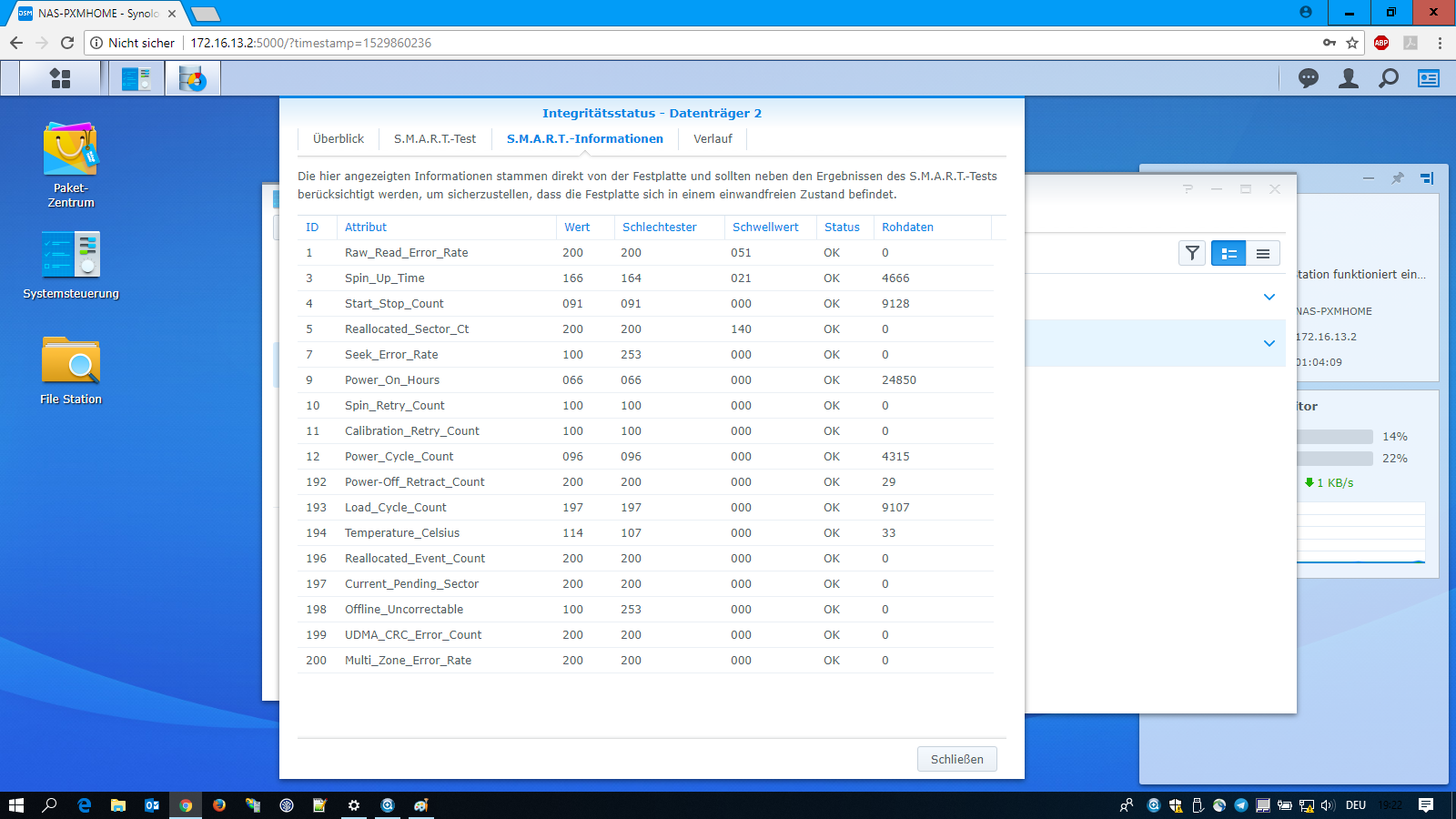Viewport: 1456px width, 819px height.
Task: Click the filter funnel icon
Action: tap(1192, 253)
